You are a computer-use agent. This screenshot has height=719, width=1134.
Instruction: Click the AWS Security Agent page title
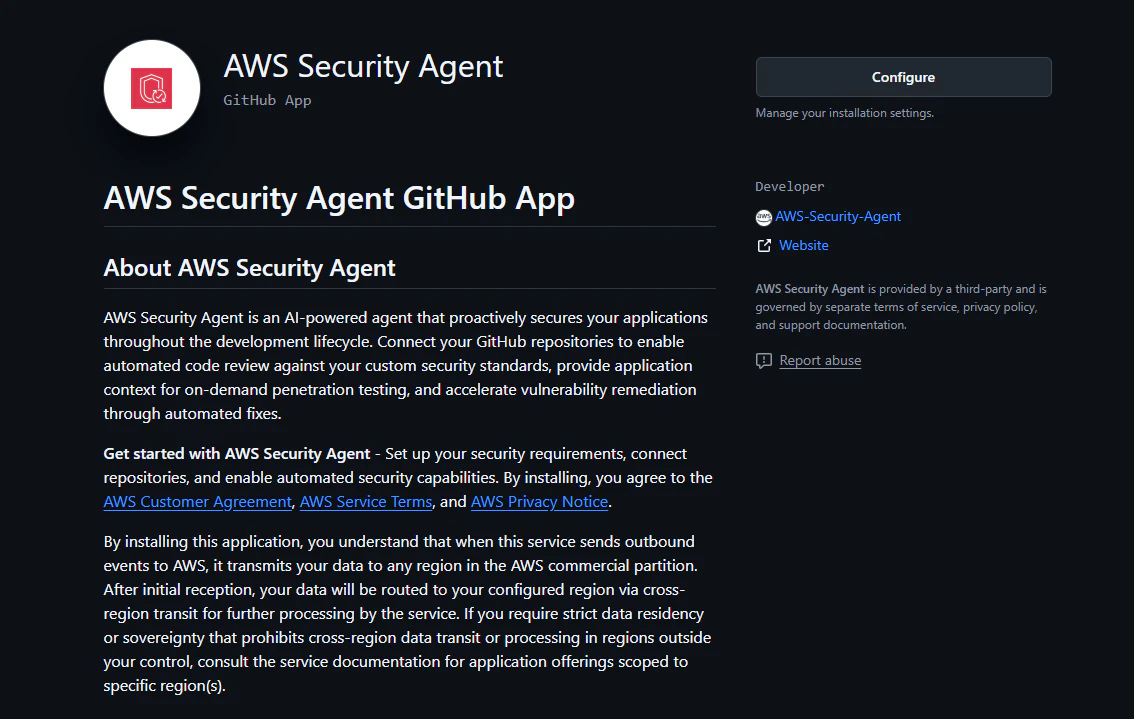[363, 67]
